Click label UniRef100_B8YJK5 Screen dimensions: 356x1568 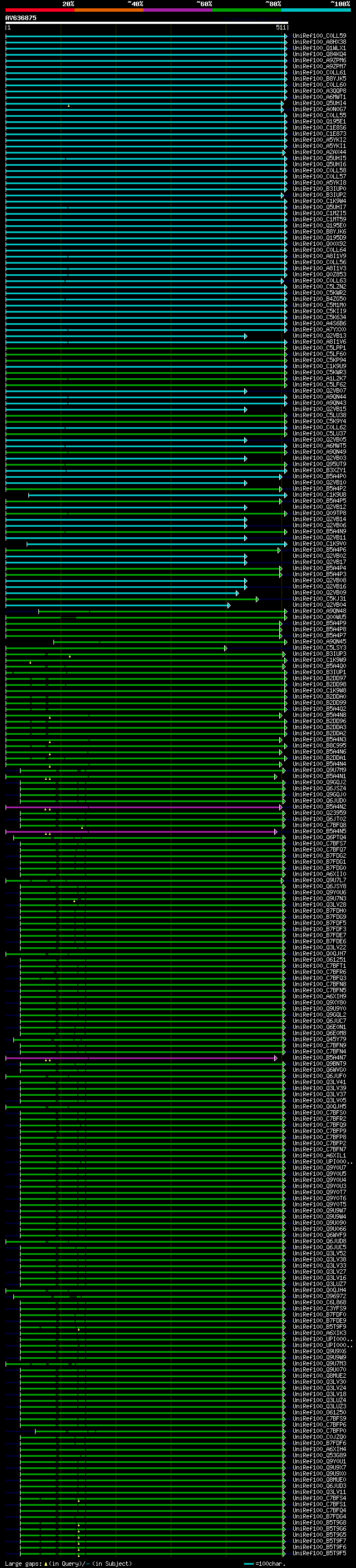click(x=319, y=78)
